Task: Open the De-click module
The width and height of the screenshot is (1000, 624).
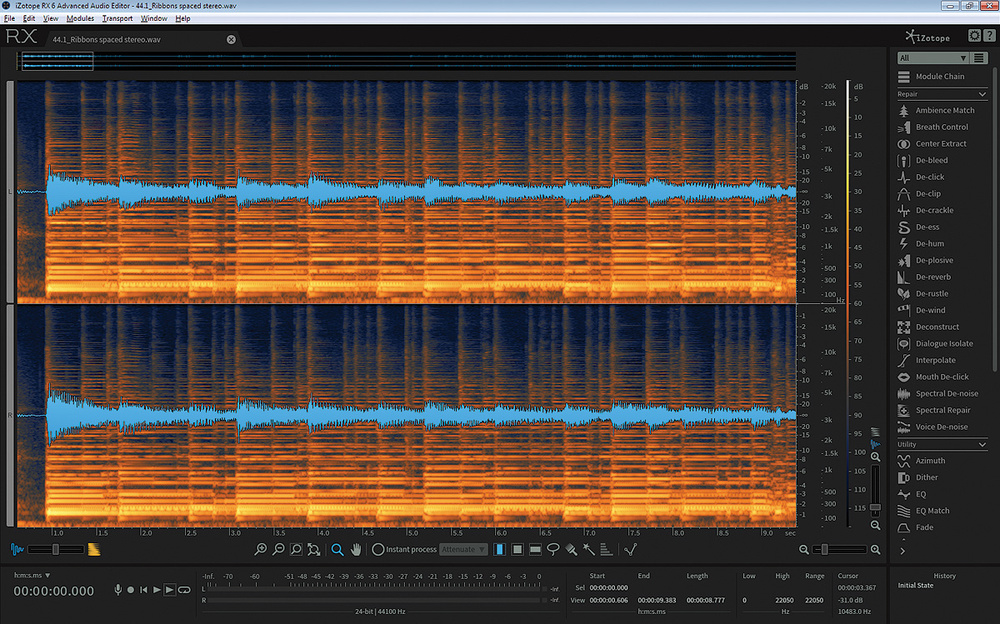Action: (x=922, y=177)
